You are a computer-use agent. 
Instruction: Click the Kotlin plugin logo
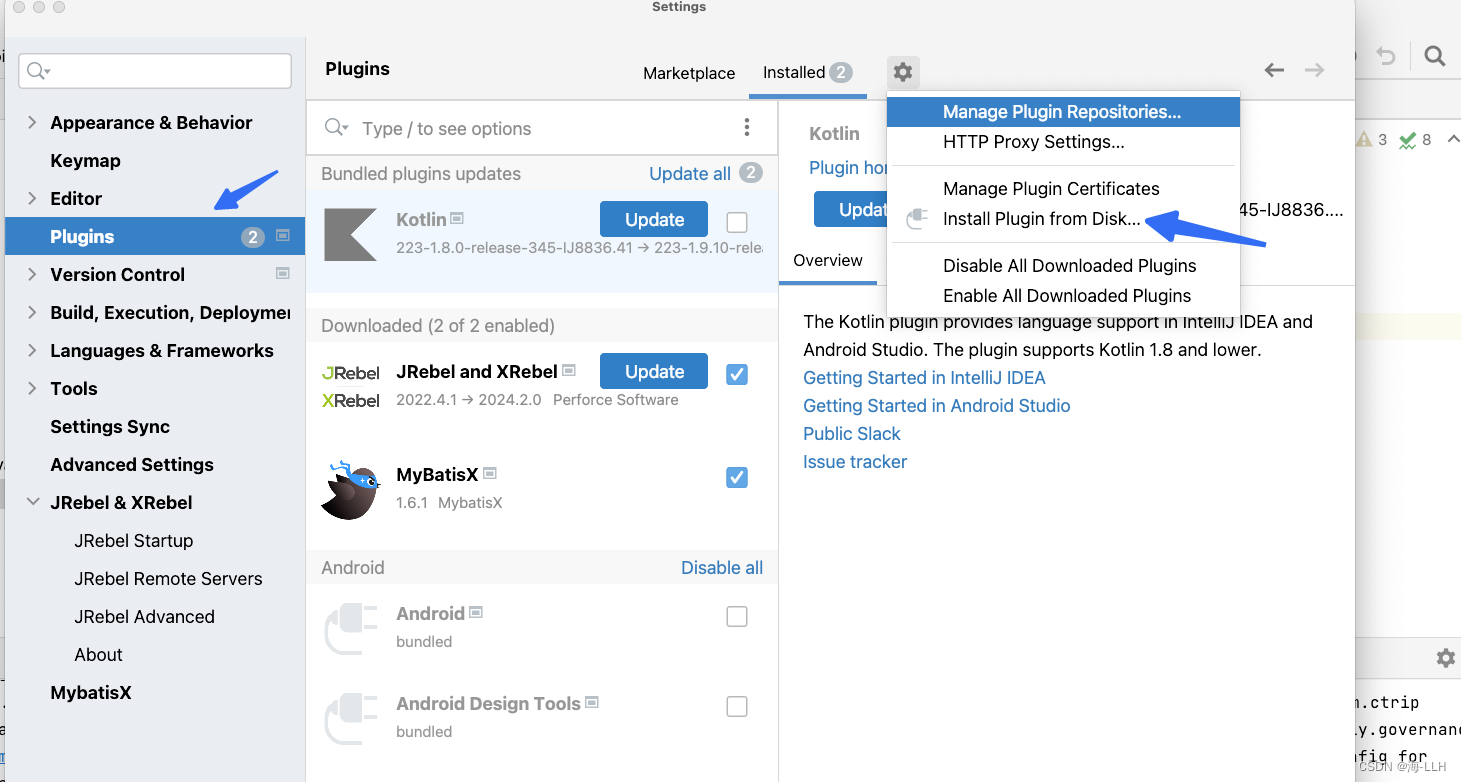click(x=350, y=234)
